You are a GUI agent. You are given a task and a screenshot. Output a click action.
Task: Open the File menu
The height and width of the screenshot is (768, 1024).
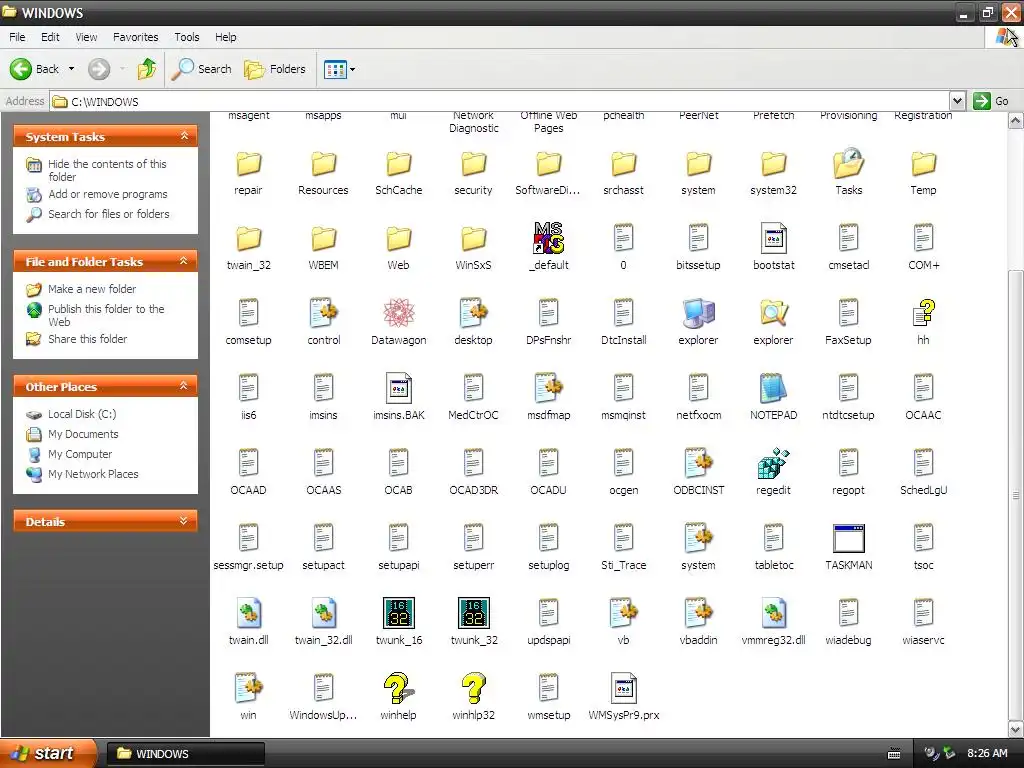(18, 37)
